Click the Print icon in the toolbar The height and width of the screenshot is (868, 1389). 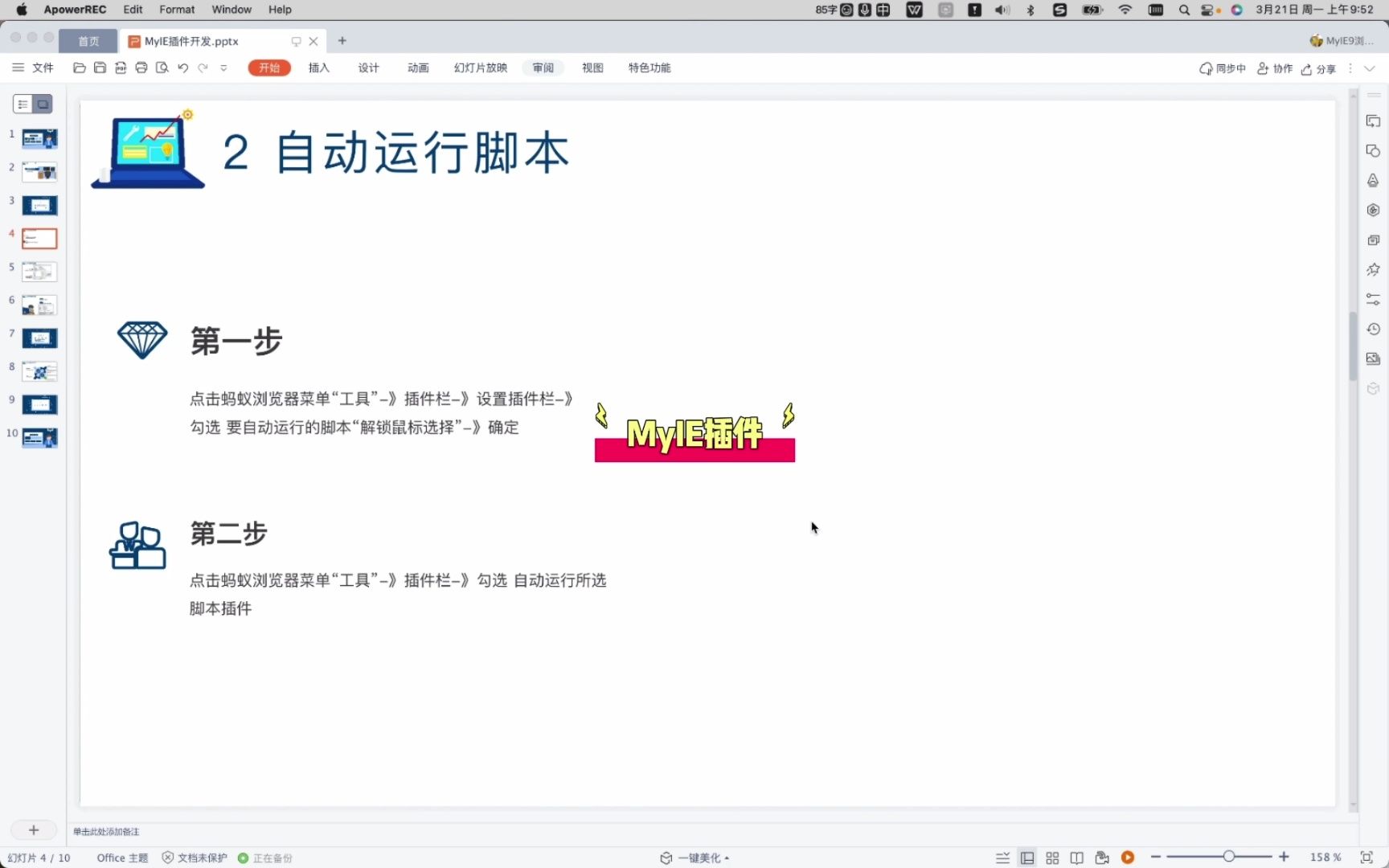[x=141, y=68]
